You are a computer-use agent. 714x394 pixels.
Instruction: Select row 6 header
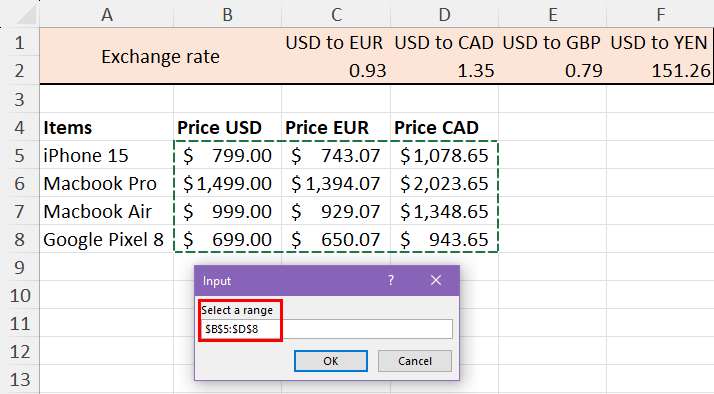click(x=20, y=183)
